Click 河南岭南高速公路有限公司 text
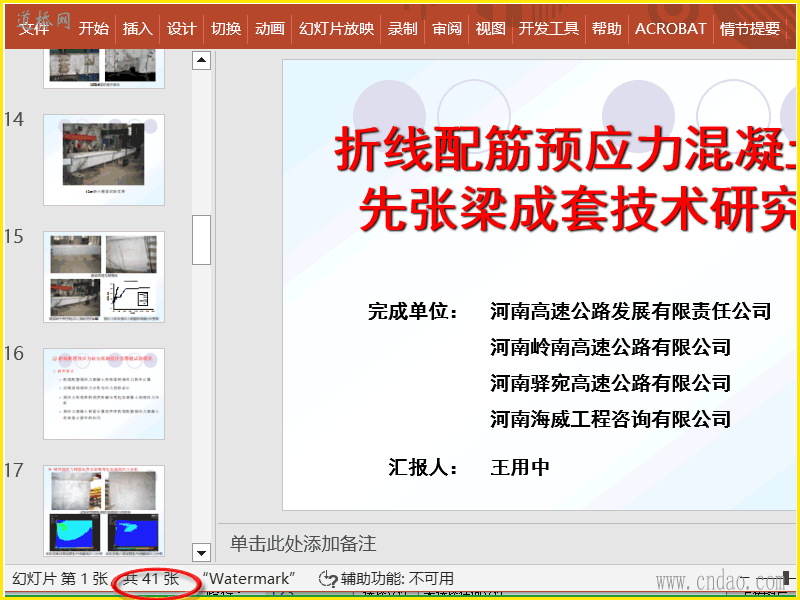This screenshot has width=800, height=600. (610, 347)
